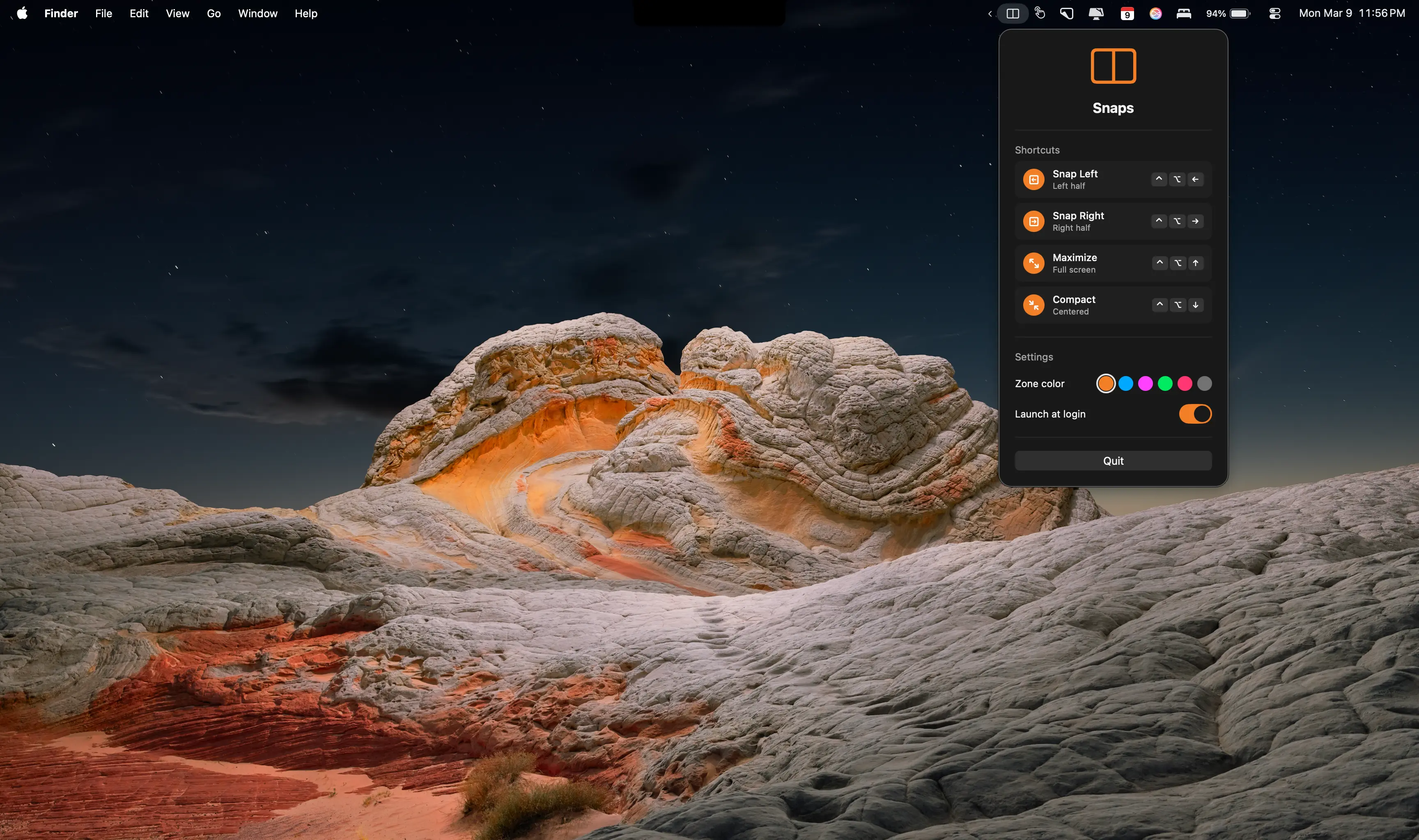
Task: Click the battery status icon
Action: point(1239,14)
